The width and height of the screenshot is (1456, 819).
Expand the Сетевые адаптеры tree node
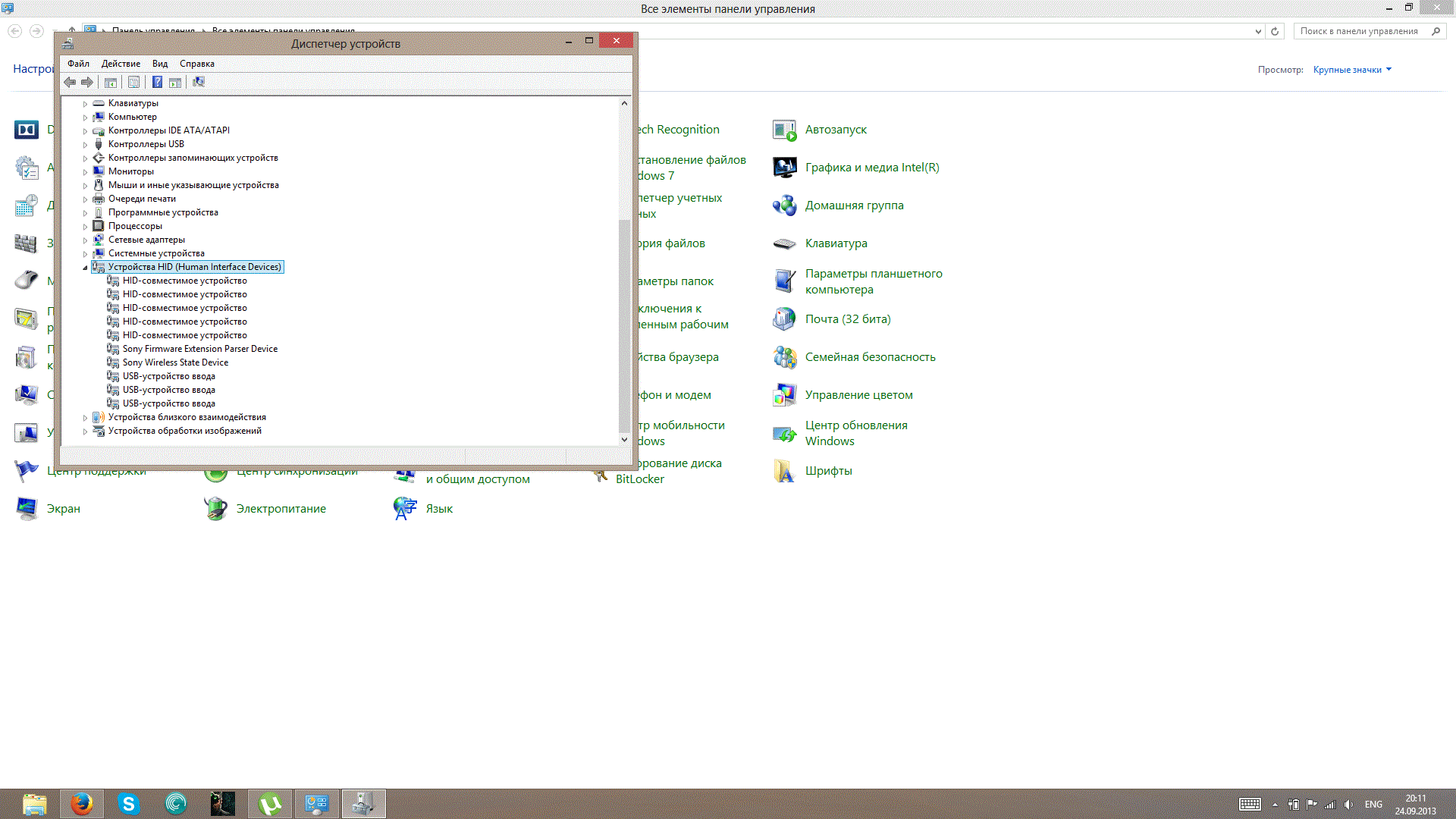point(85,240)
